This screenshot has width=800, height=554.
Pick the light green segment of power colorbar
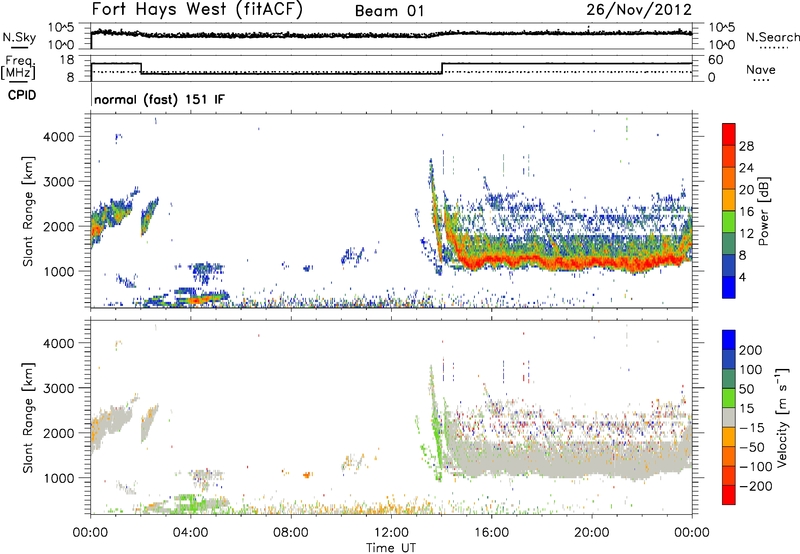click(729, 222)
